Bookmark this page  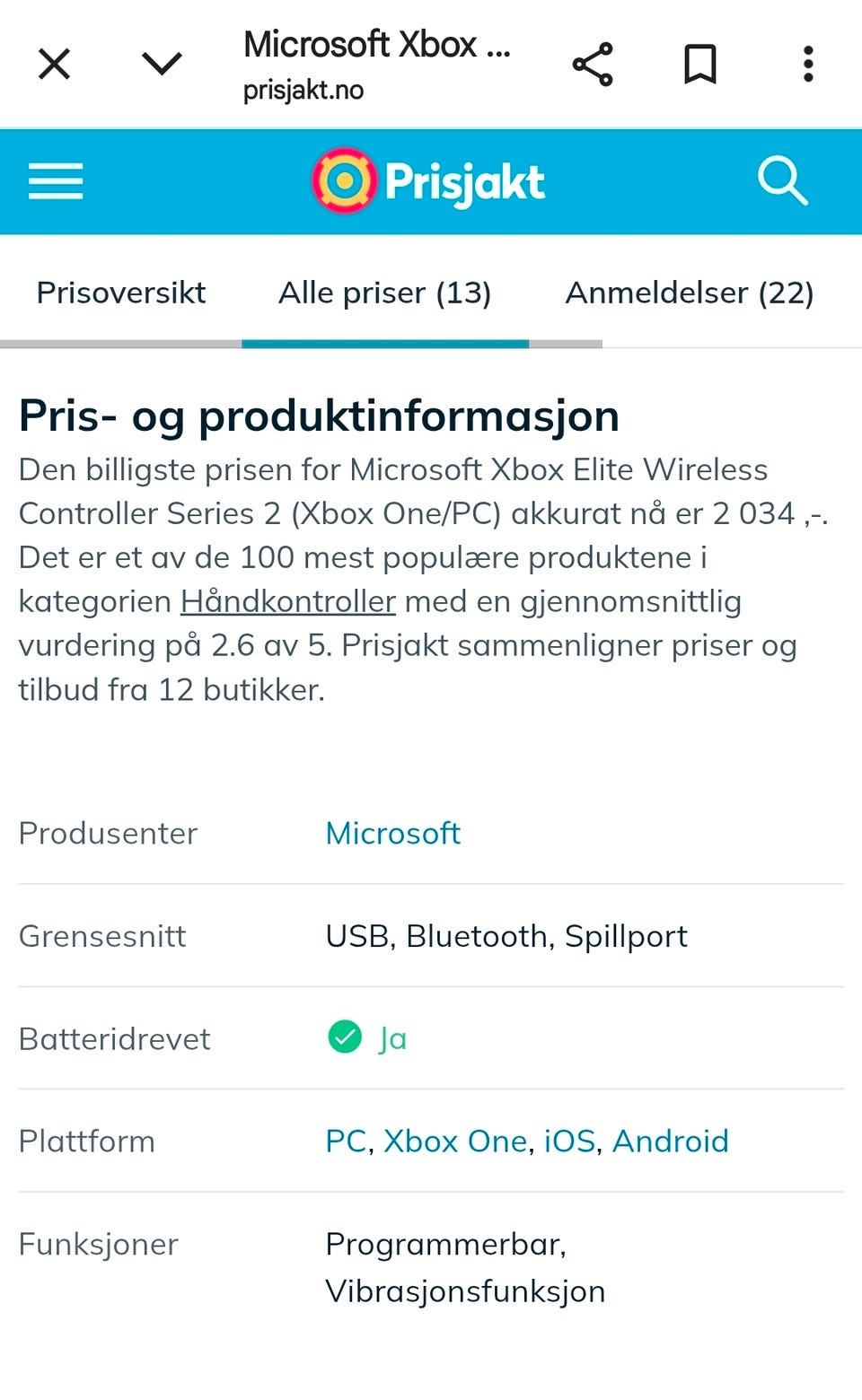[x=700, y=65]
